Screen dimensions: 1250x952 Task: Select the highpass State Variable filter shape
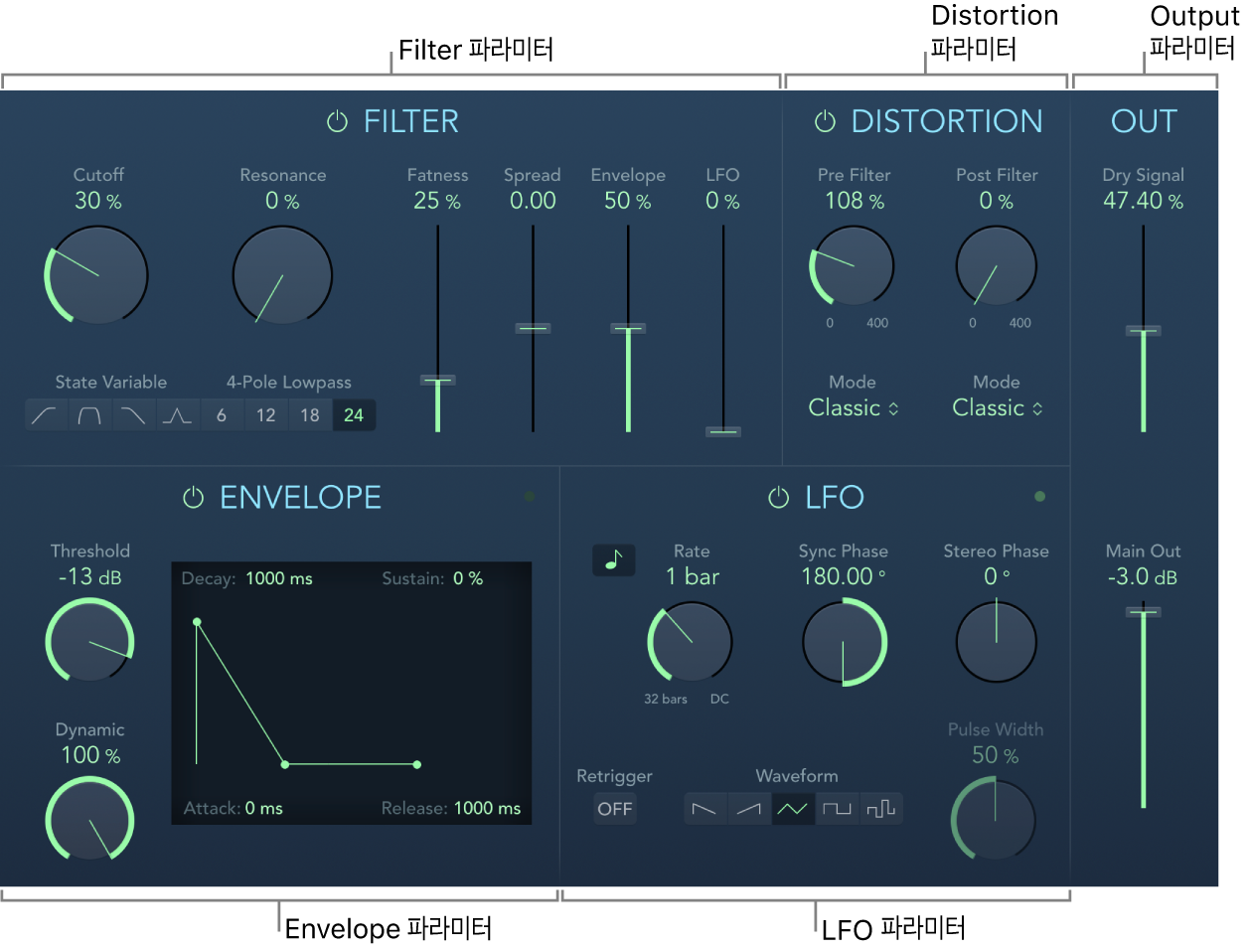(46, 415)
